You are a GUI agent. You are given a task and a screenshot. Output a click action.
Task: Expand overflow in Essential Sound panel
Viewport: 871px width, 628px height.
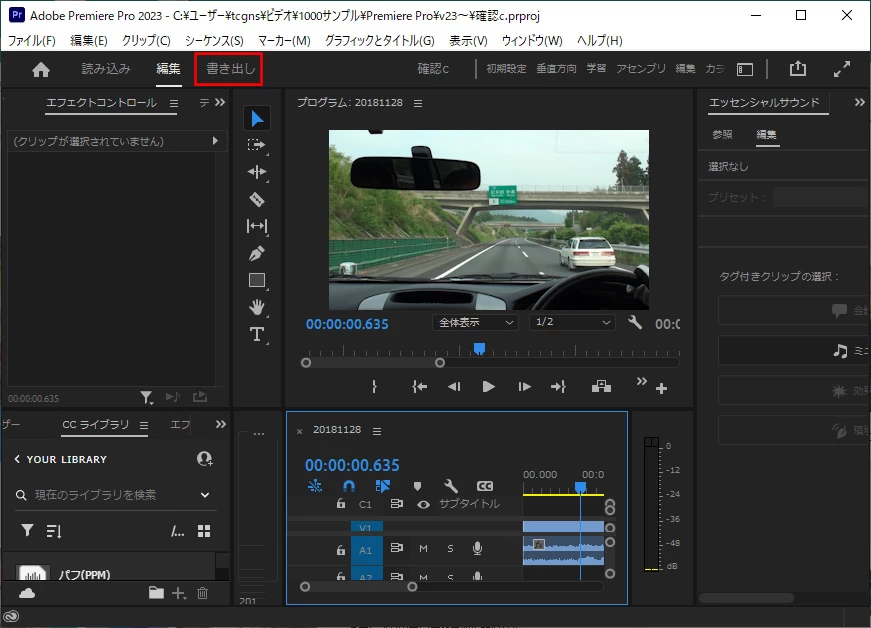(x=859, y=102)
